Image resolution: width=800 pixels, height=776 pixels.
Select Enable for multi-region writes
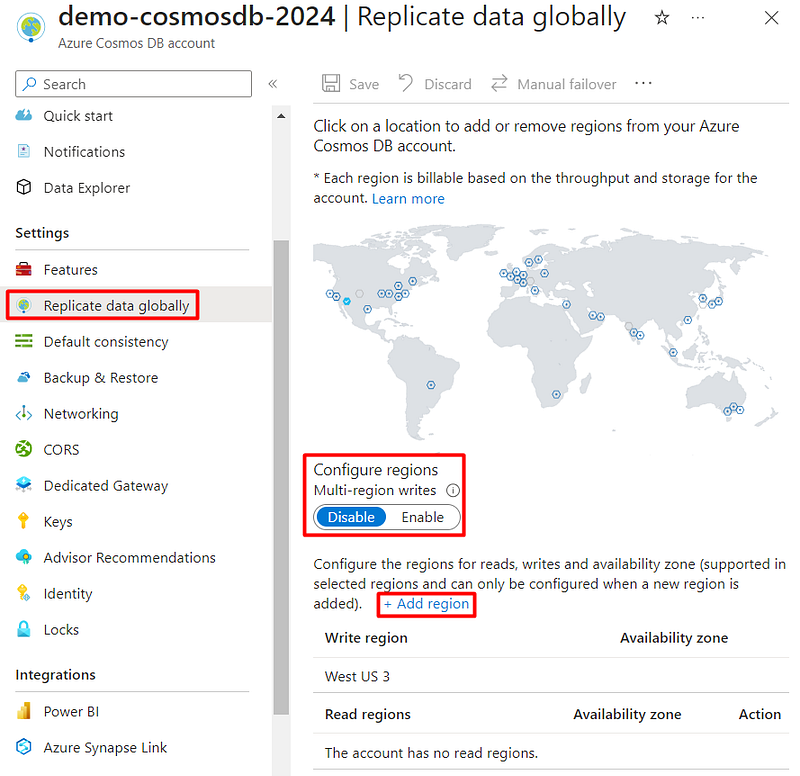[422, 517]
